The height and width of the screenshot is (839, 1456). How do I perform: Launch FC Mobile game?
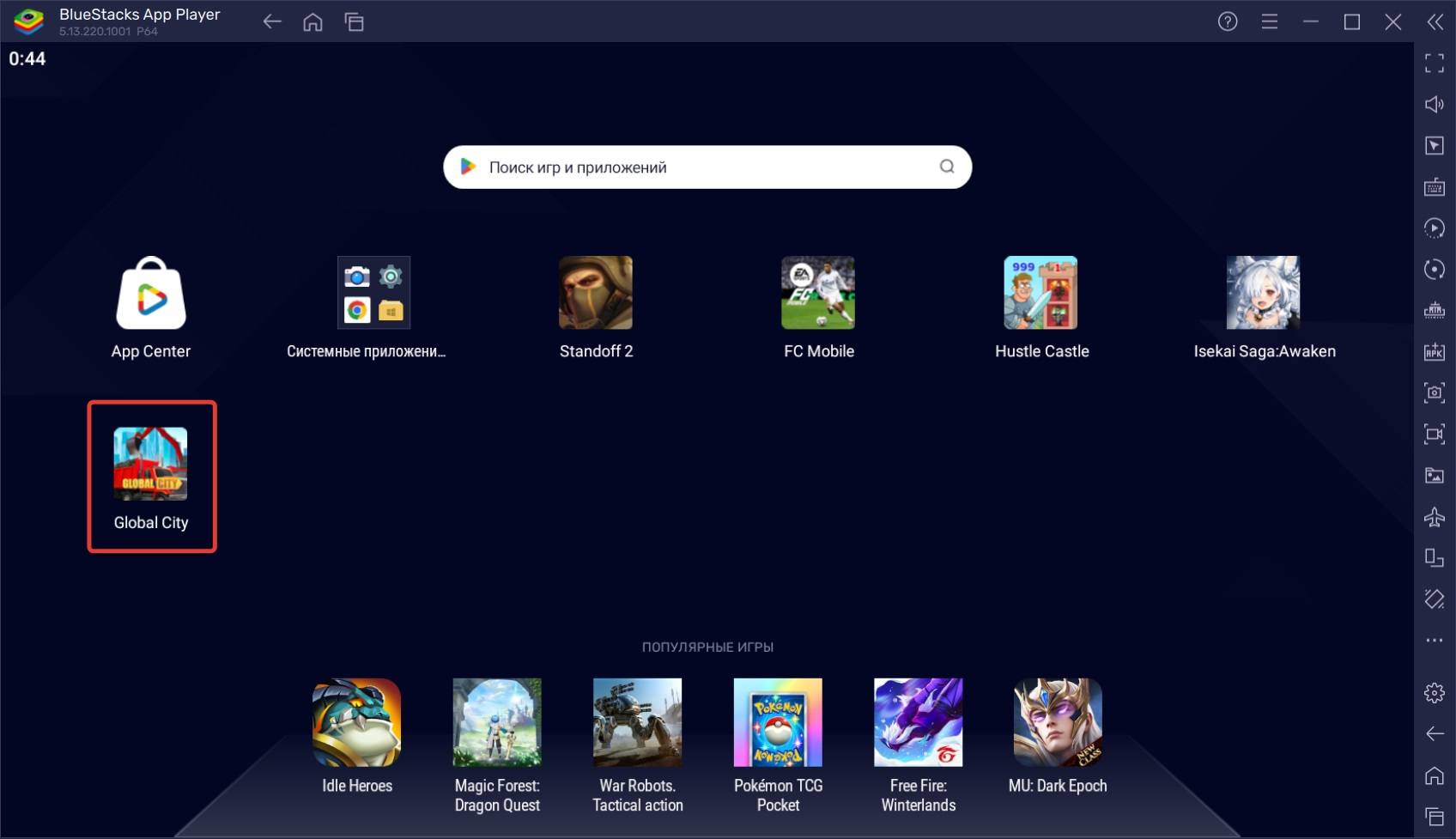[x=818, y=293]
